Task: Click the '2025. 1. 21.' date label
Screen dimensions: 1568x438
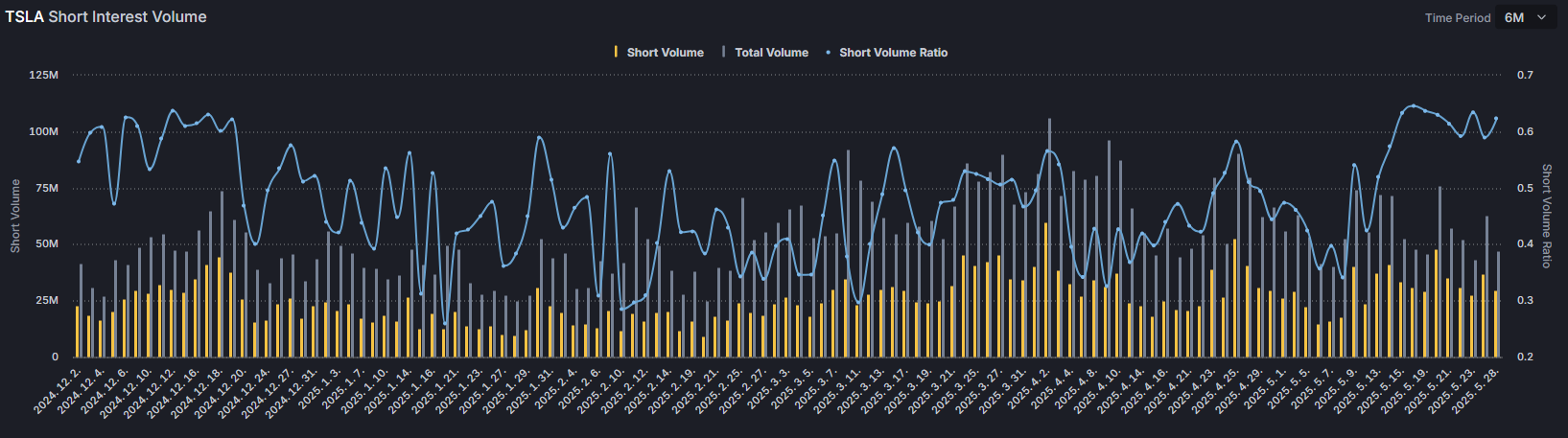Action: pyautogui.click(x=436, y=390)
